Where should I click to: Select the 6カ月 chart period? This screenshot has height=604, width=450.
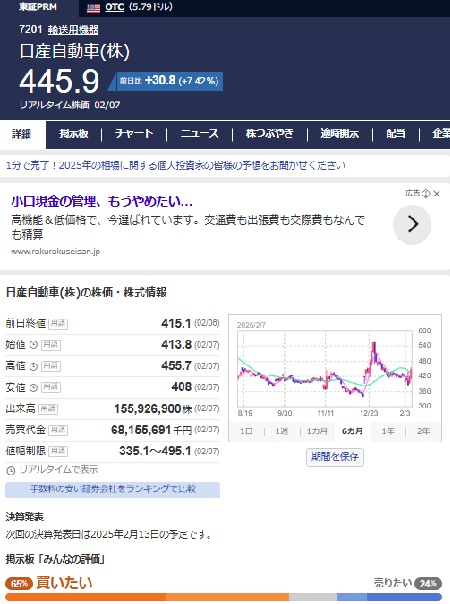click(x=352, y=431)
